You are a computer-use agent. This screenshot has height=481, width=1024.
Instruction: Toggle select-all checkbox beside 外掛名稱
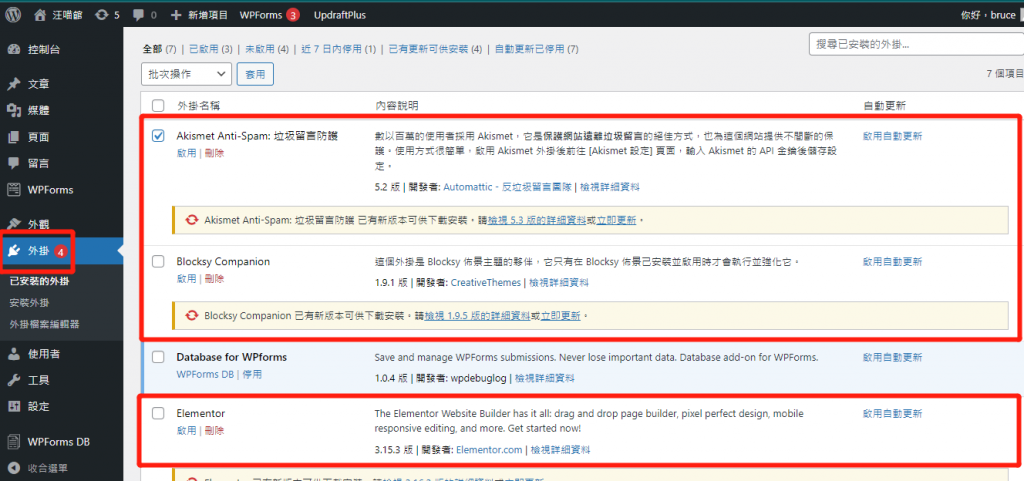(158, 106)
